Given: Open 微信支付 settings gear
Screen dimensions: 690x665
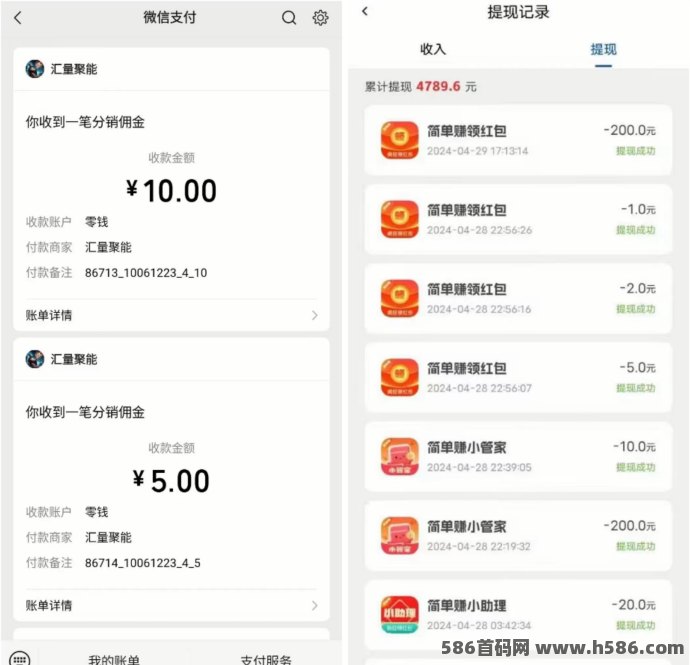Looking at the screenshot, I should pos(320,18).
